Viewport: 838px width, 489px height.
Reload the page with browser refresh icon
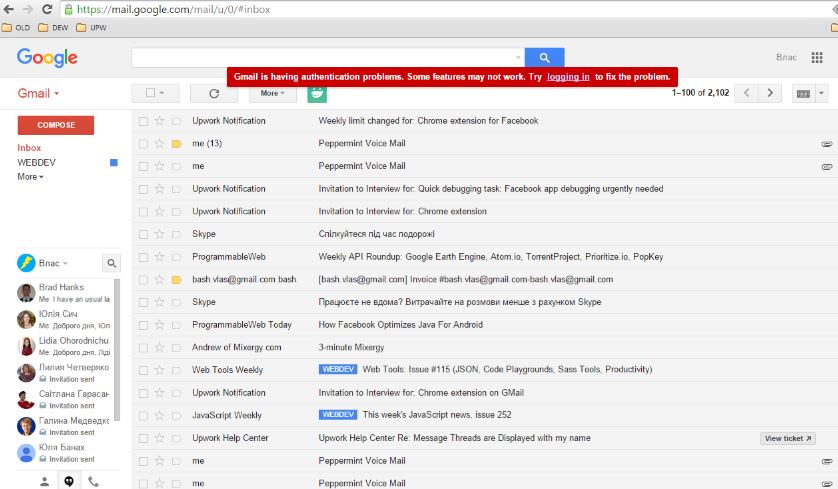pyautogui.click(x=47, y=9)
